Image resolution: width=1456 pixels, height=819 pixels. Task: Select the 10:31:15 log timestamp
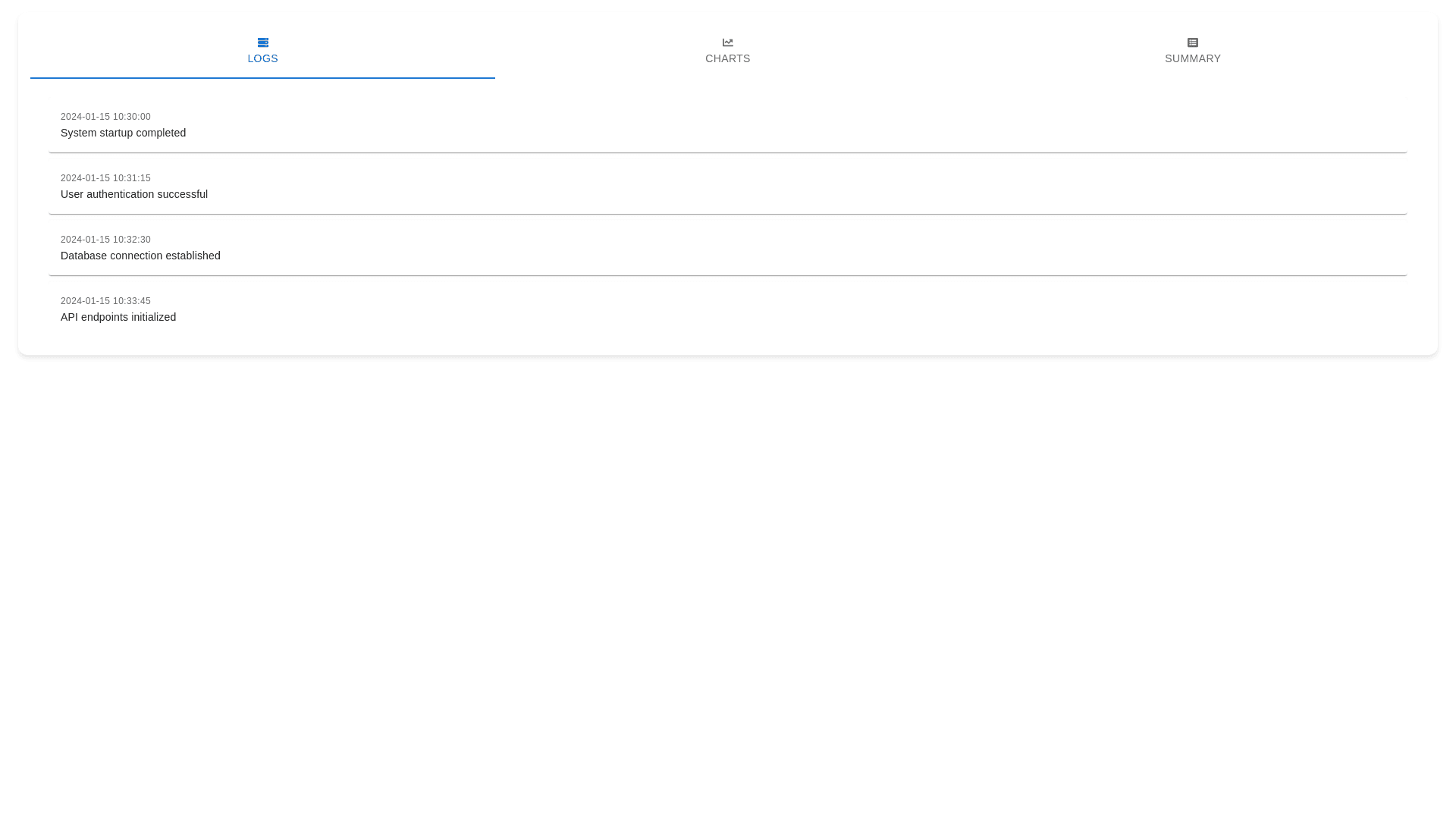pyautogui.click(x=105, y=178)
